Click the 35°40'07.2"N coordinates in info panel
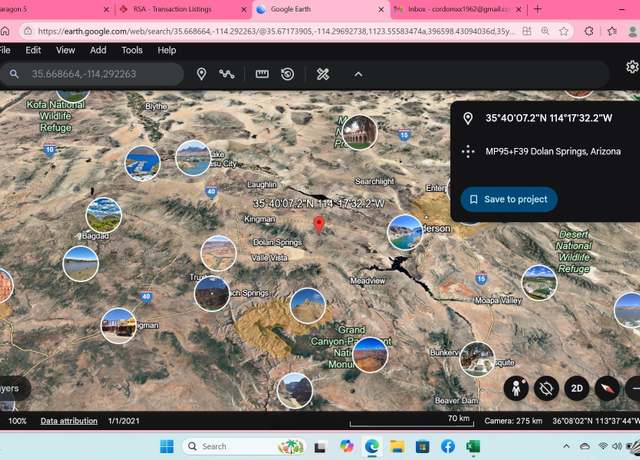This screenshot has width=640, height=460. pyautogui.click(x=549, y=118)
